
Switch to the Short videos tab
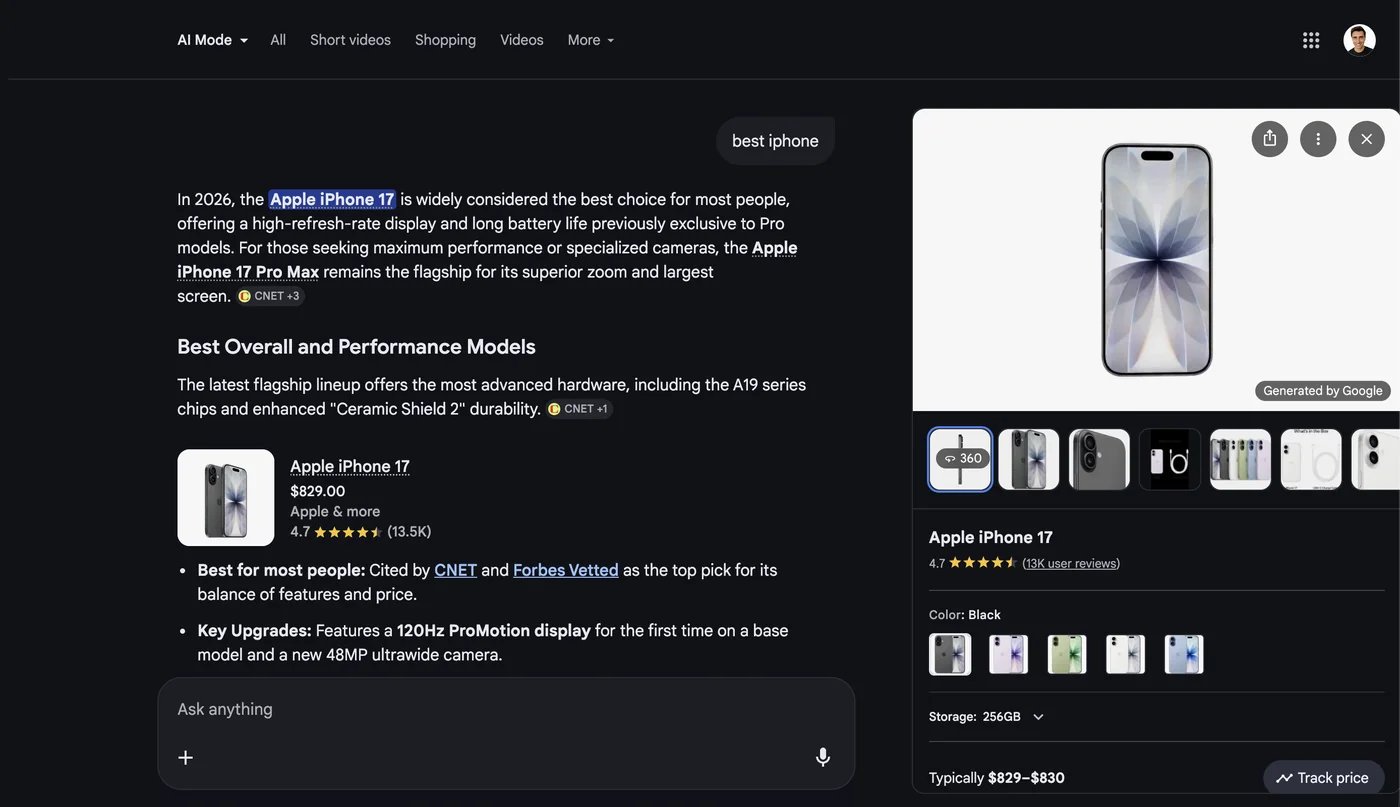(x=350, y=40)
